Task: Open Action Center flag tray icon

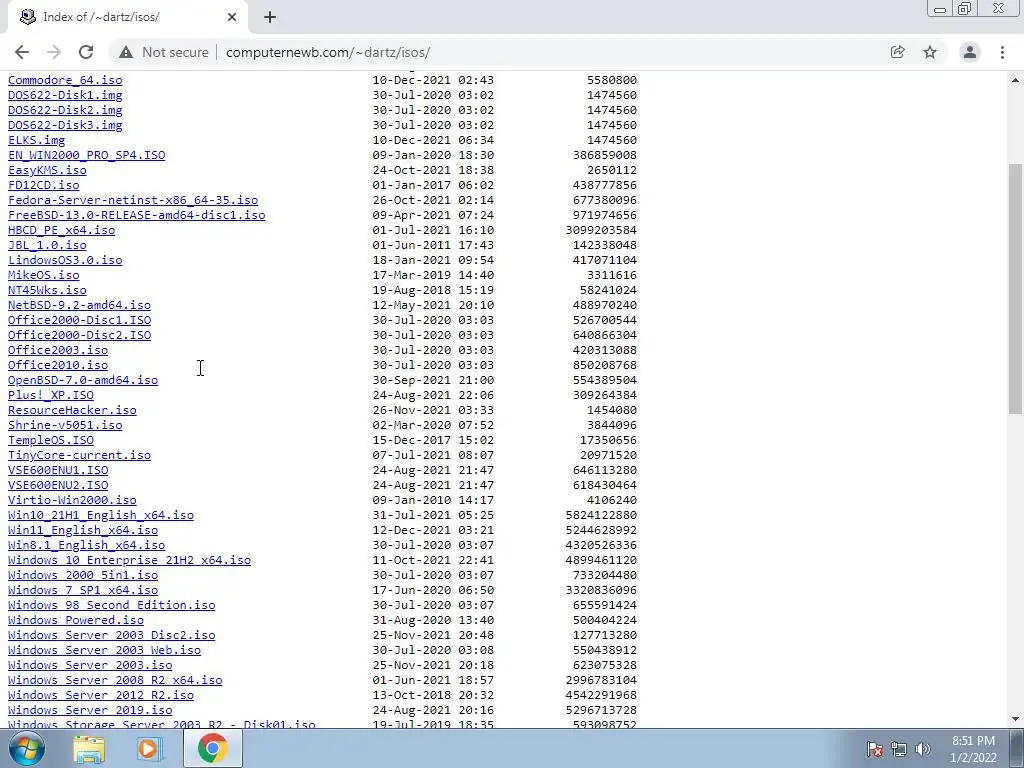Action: (874, 749)
